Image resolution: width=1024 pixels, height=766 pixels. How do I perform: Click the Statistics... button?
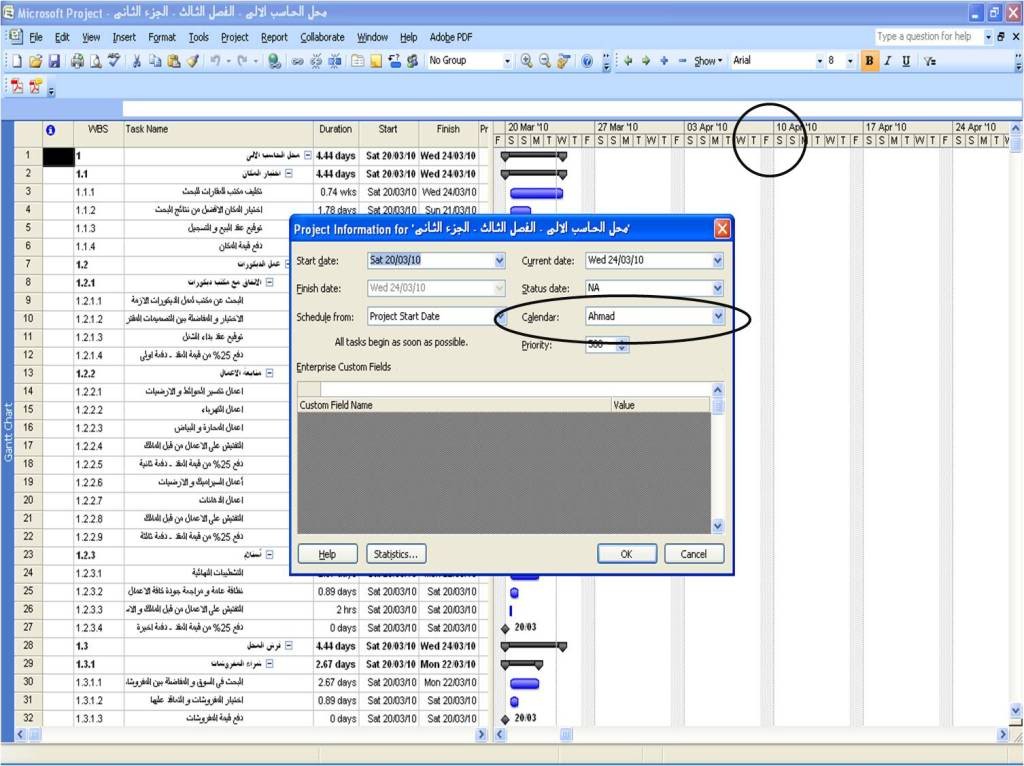point(396,554)
